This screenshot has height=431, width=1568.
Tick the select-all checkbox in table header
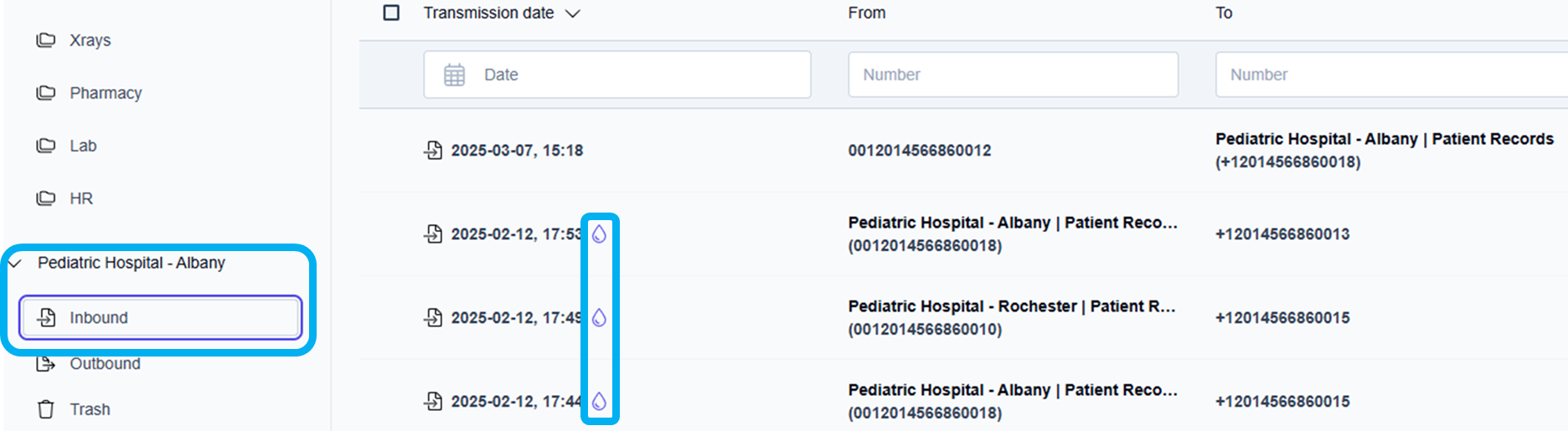point(391,13)
